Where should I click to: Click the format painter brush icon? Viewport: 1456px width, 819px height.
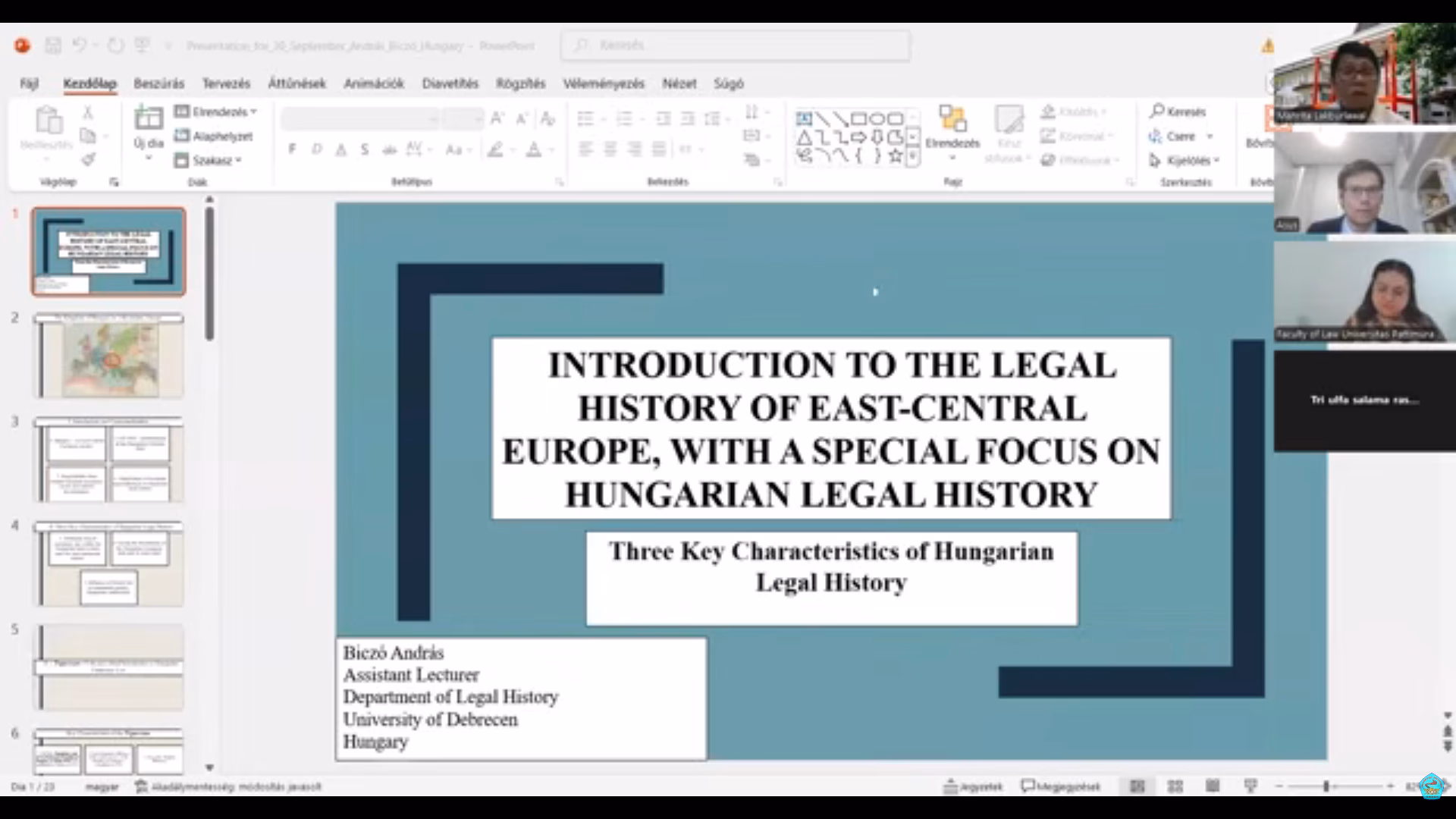[88, 159]
